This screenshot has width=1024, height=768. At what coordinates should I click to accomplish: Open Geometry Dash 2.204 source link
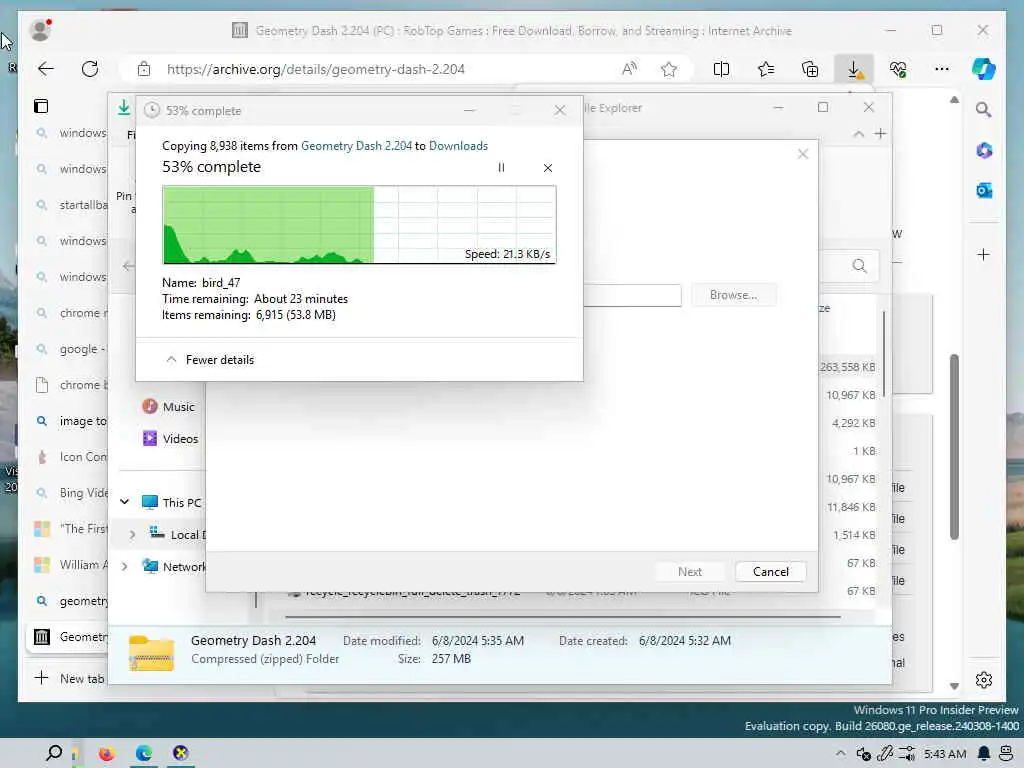(357, 146)
